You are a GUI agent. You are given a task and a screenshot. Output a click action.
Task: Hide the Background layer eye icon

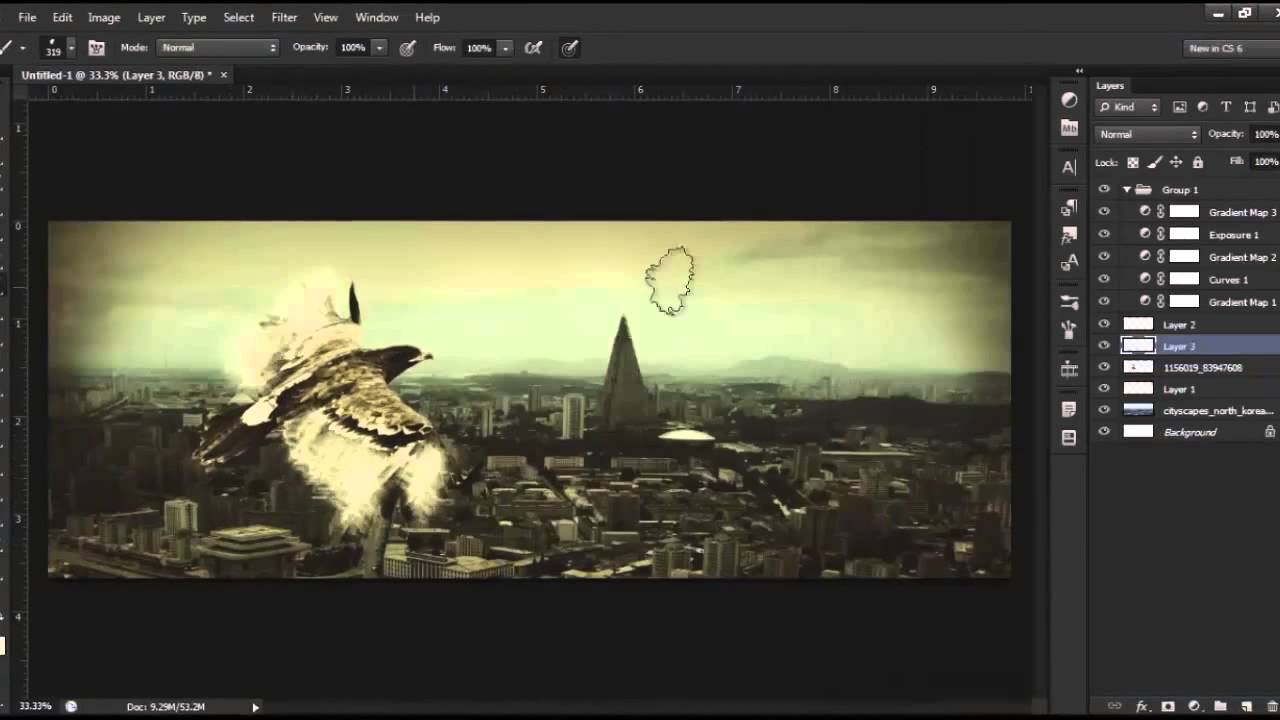click(1104, 432)
